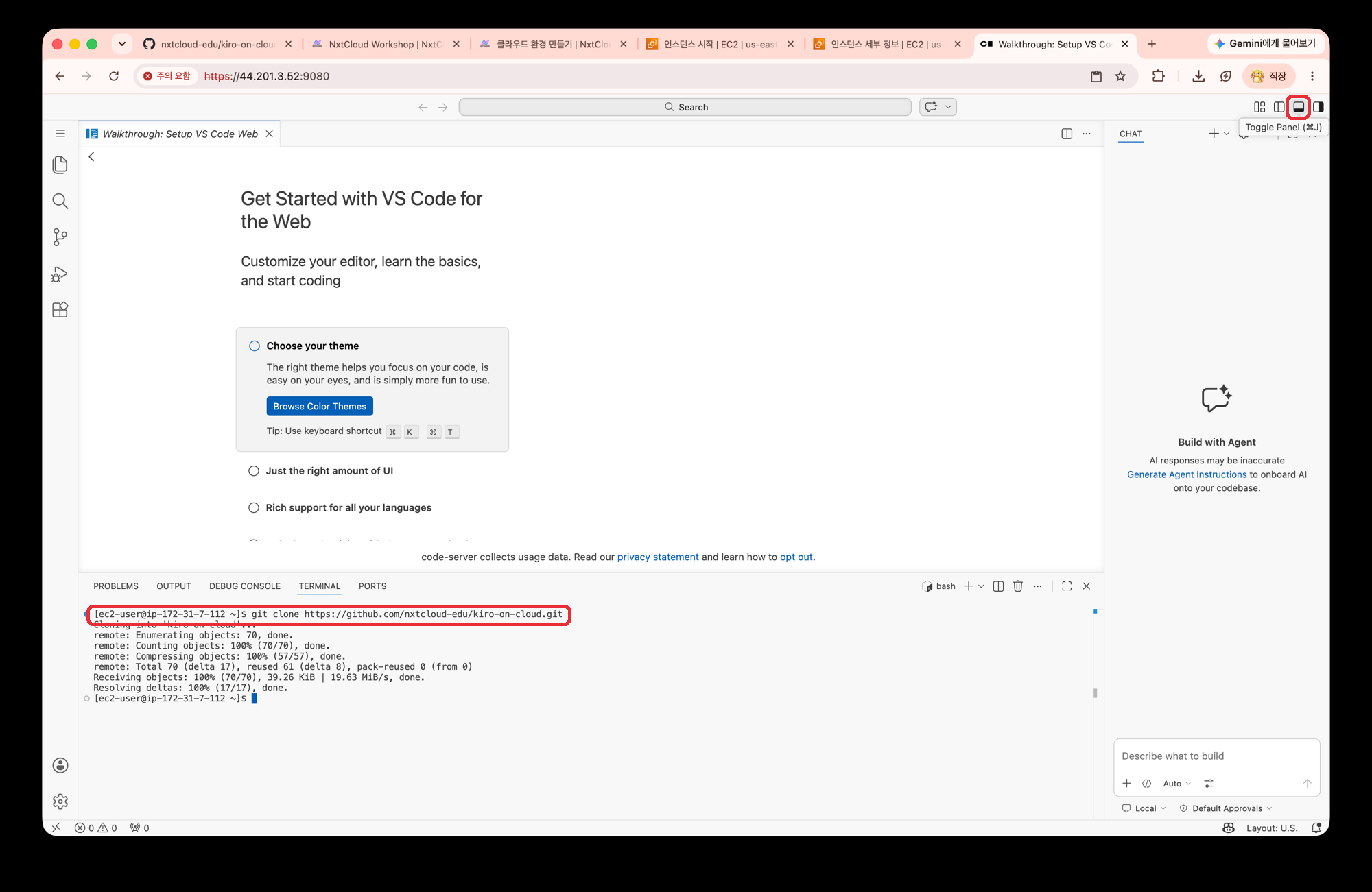The width and height of the screenshot is (1372, 892).
Task: Open the new chat dropdown chevron
Action: pos(1227,134)
